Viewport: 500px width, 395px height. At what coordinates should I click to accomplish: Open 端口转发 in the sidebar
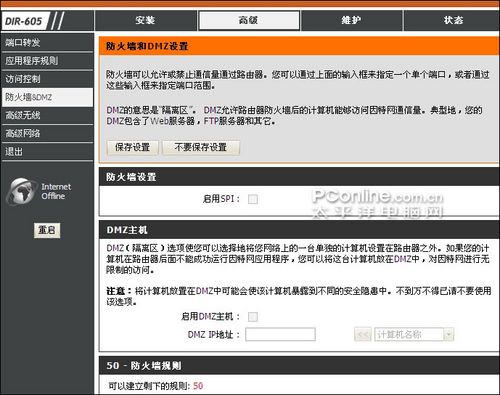click(x=47, y=42)
